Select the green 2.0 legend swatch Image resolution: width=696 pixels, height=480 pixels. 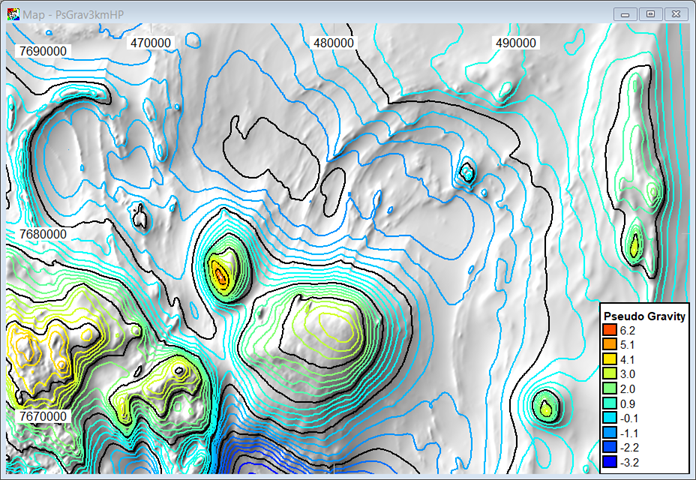point(610,389)
